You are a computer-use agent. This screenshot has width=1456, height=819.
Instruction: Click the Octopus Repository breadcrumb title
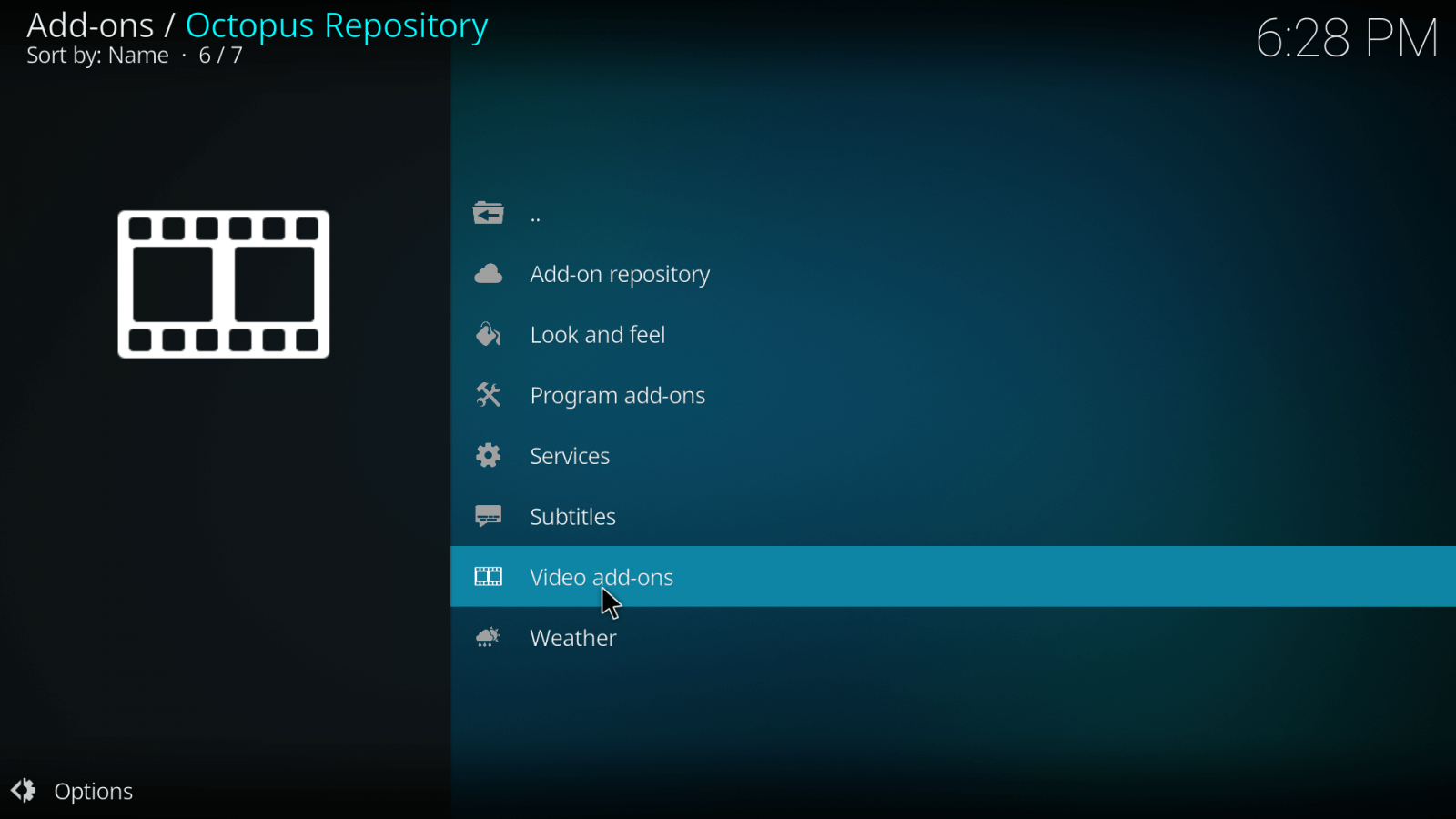(337, 26)
